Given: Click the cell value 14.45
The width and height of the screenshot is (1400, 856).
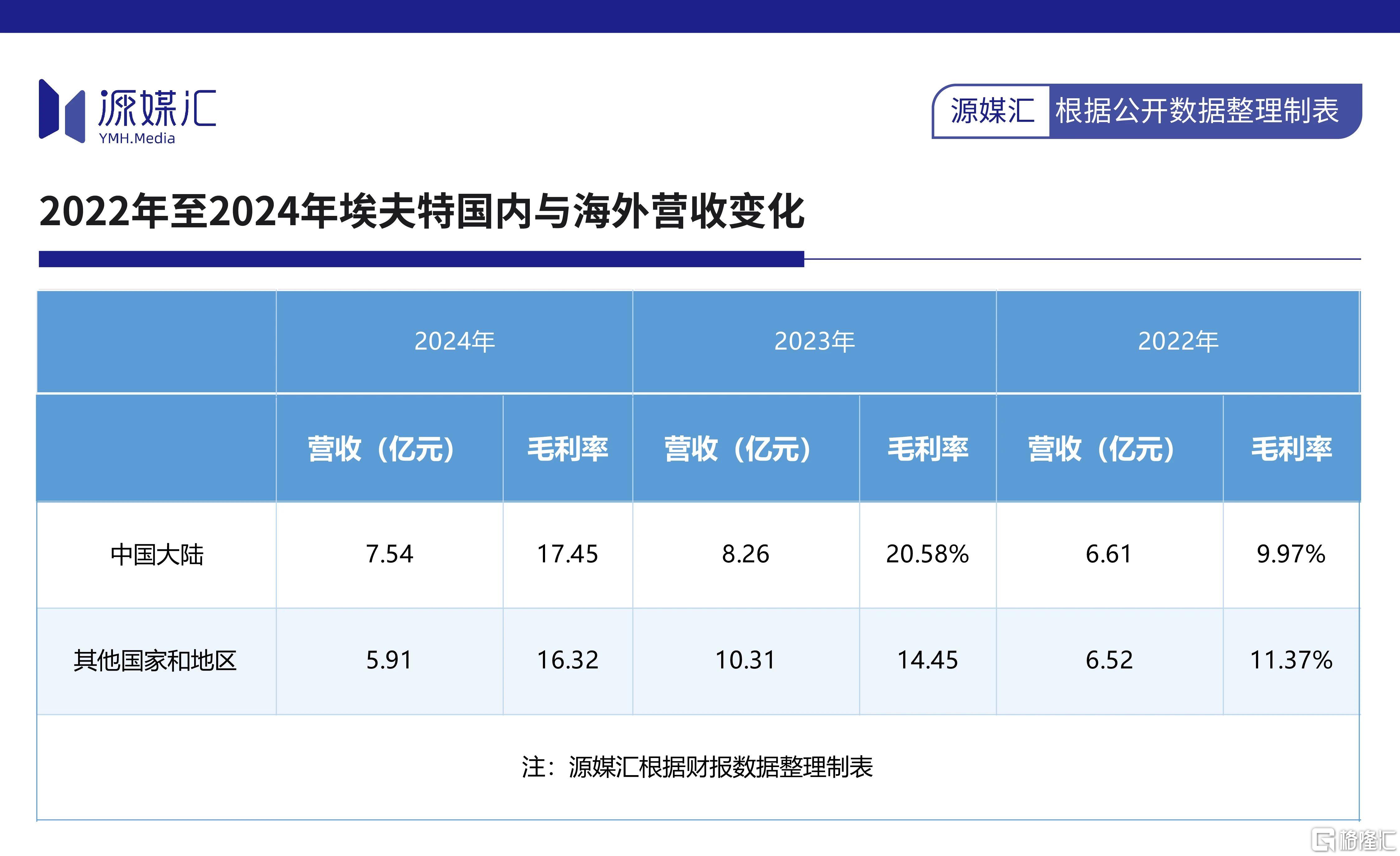Looking at the screenshot, I should coord(927,660).
